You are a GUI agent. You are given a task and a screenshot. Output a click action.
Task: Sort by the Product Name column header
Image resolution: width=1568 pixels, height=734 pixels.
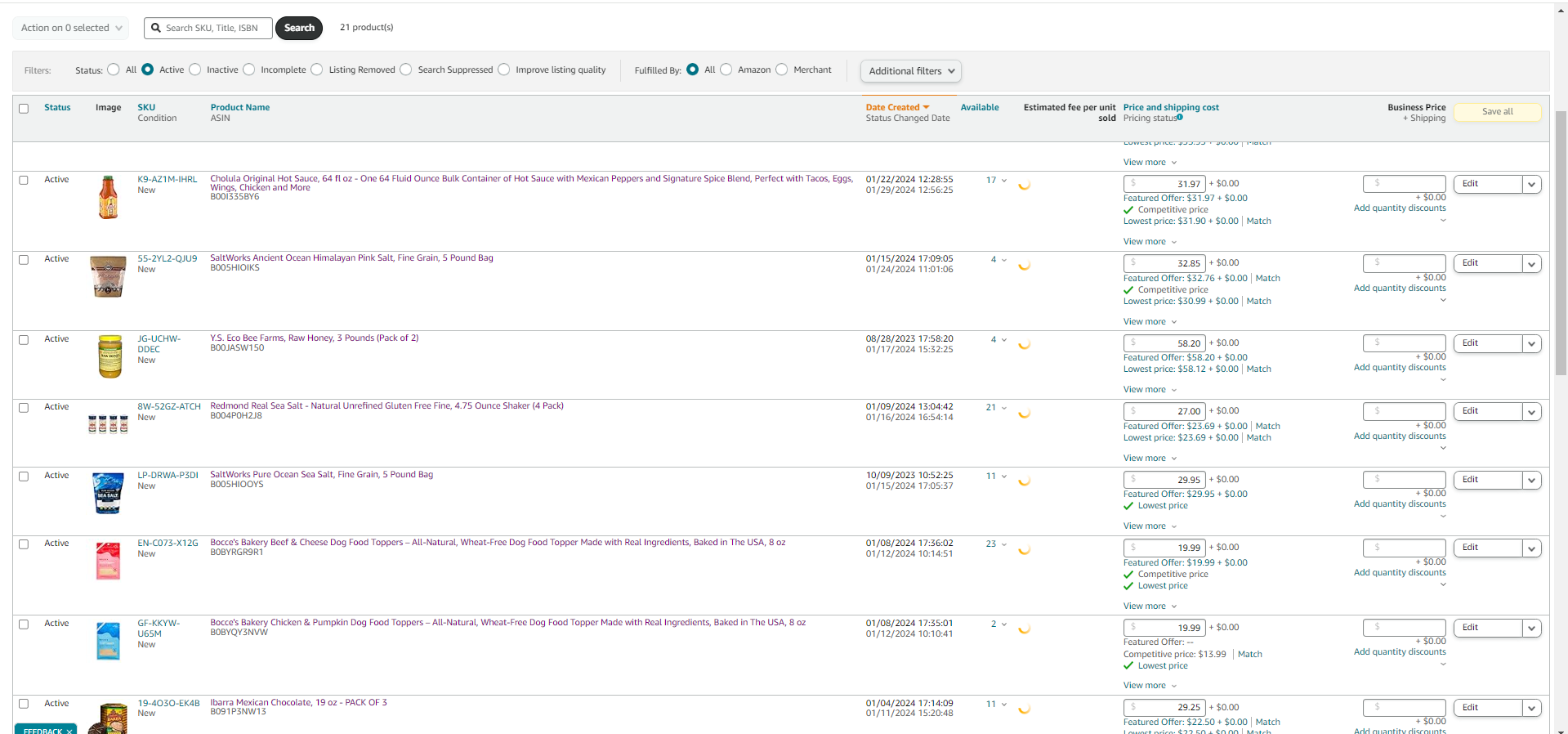[x=240, y=108]
